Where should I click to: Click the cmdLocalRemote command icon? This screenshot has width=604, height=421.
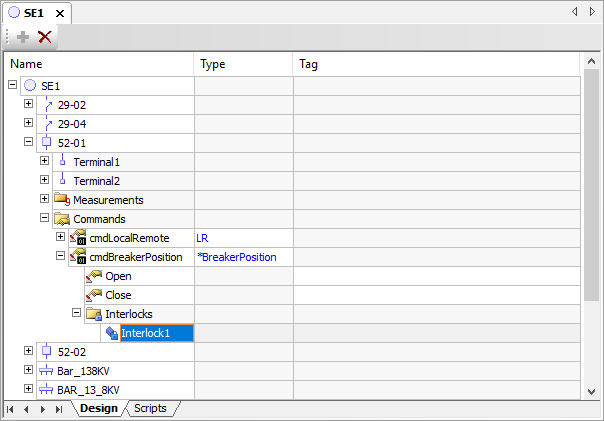(x=77, y=238)
